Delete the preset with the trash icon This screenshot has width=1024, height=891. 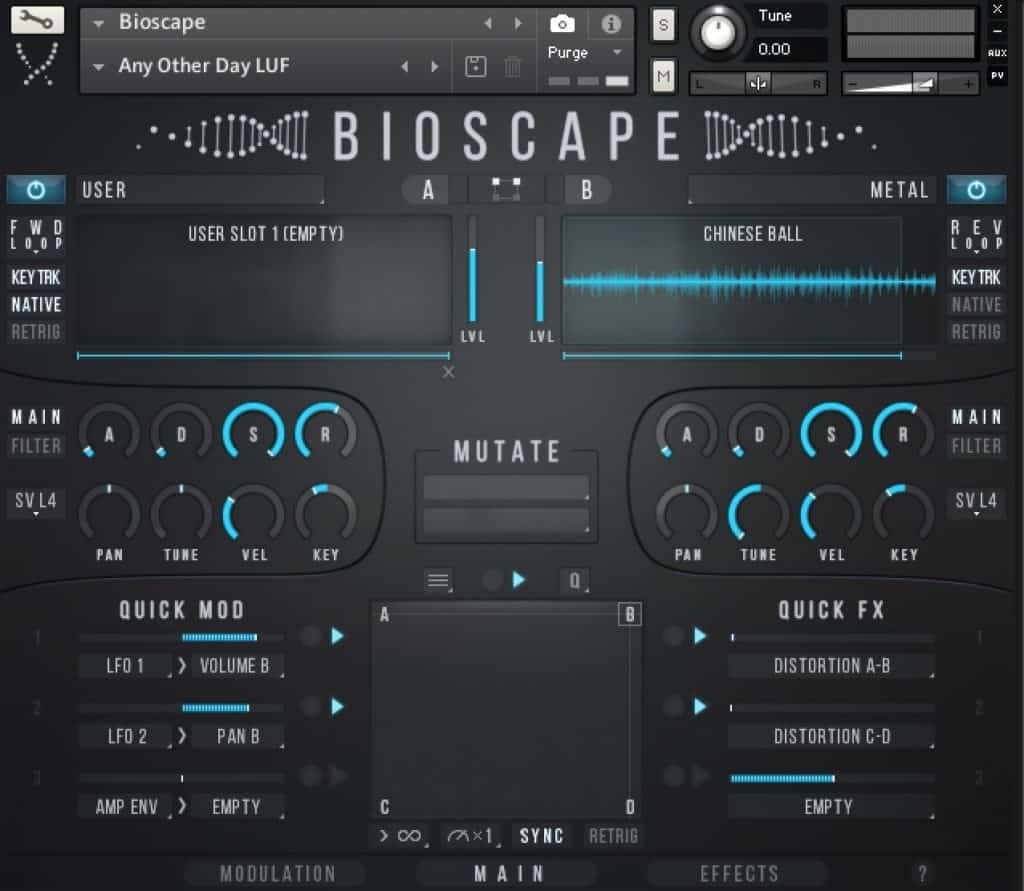pyautogui.click(x=513, y=66)
